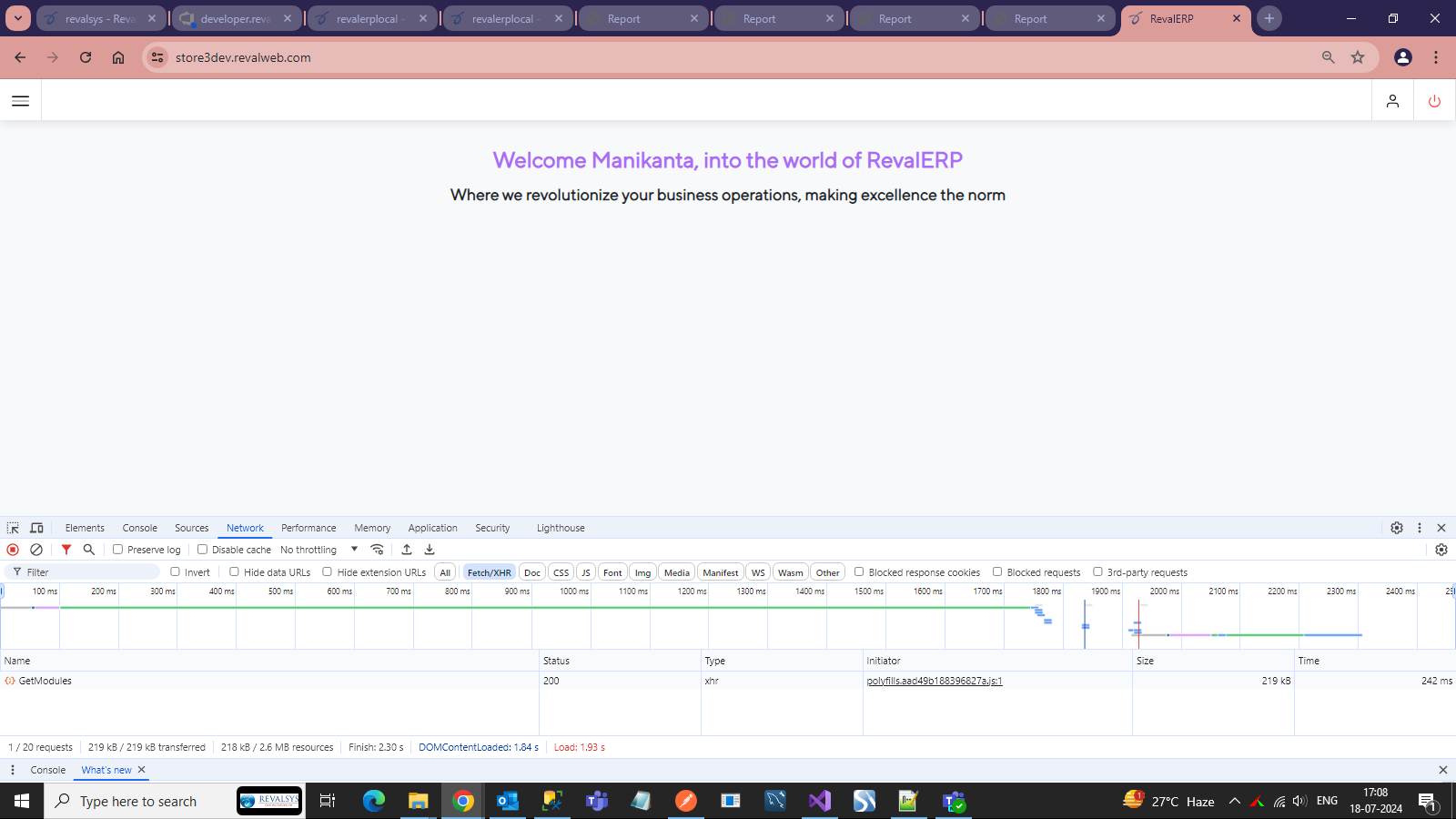Click the red power logout icon
The width and height of the screenshot is (1456, 819).
tap(1434, 101)
